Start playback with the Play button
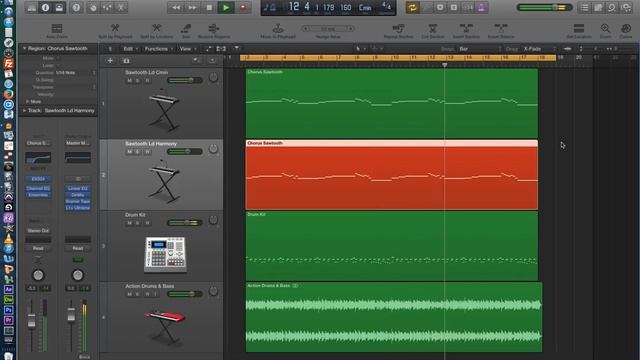The image size is (640, 360). [226, 7]
